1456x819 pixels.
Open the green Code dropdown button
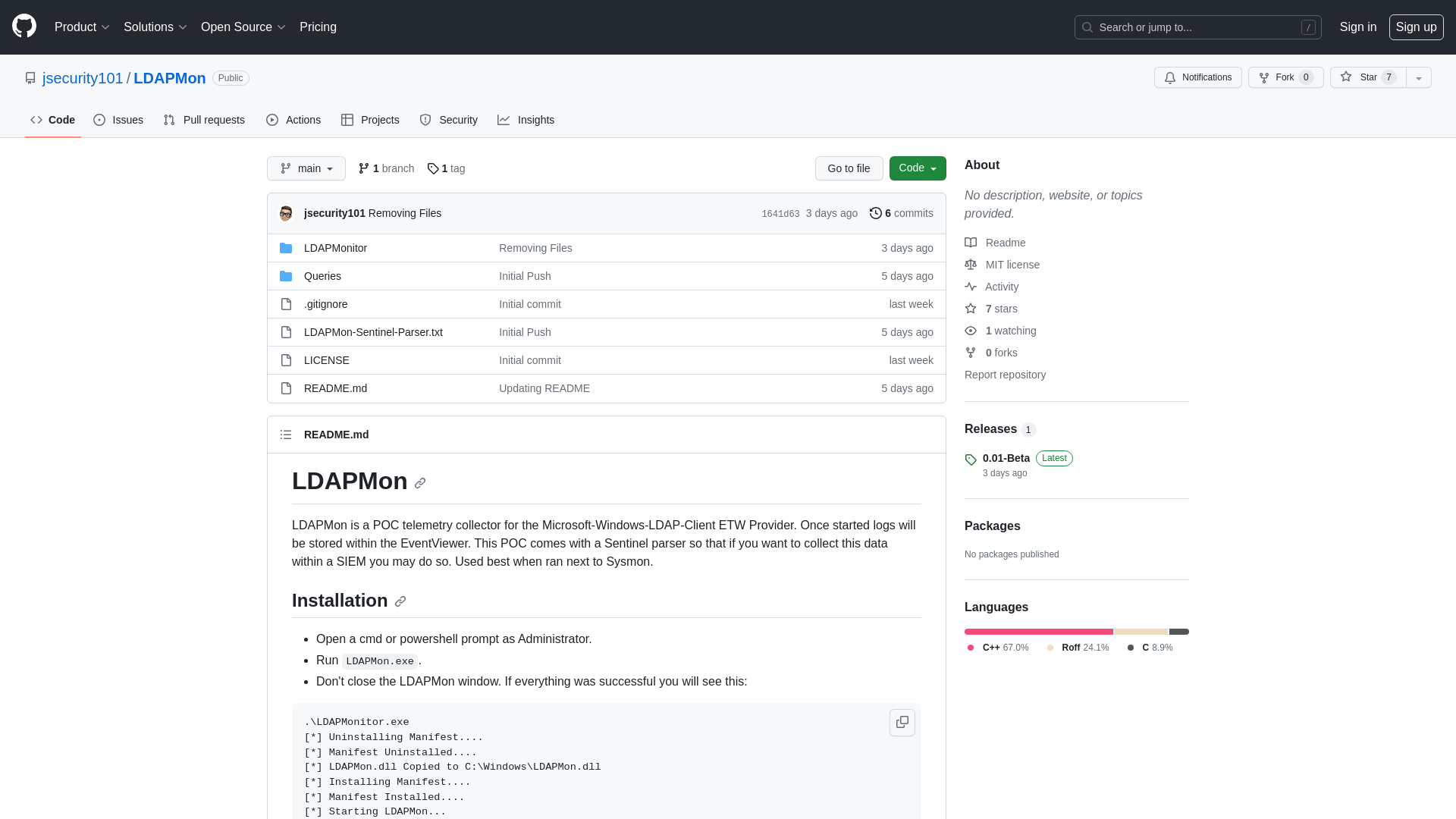click(x=918, y=168)
